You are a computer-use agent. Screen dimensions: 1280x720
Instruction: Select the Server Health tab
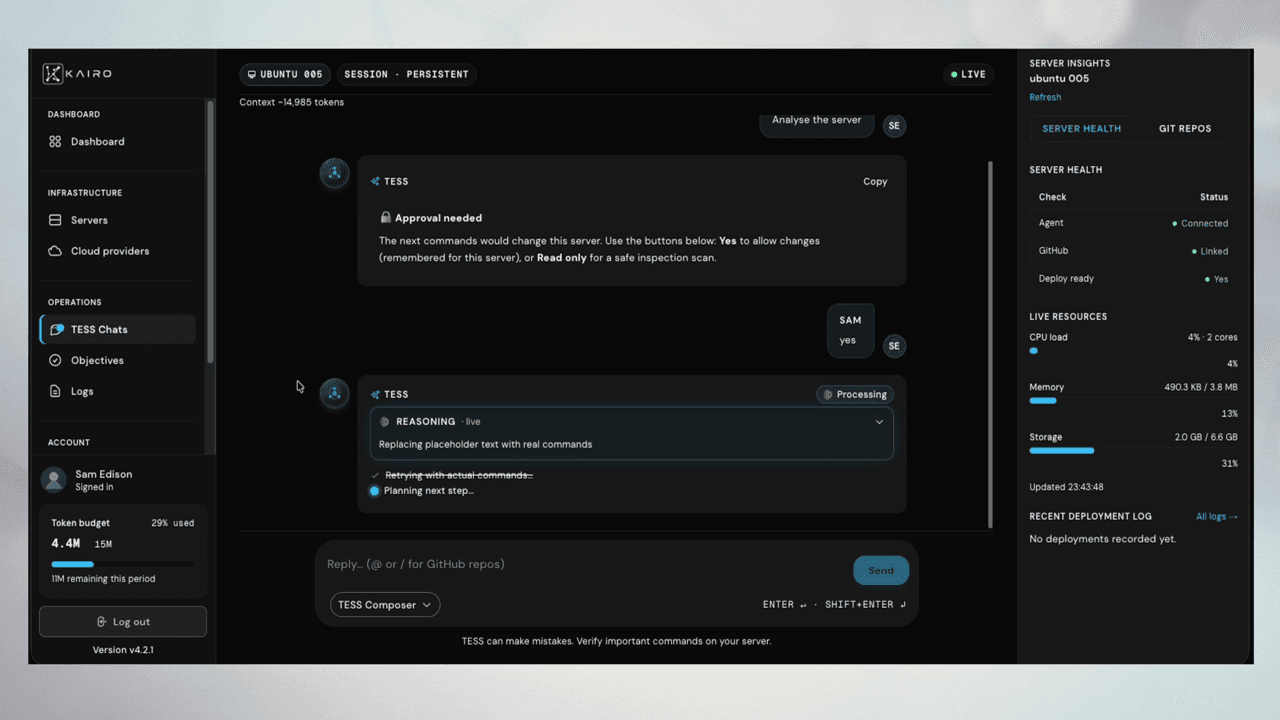pos(1082,129)
